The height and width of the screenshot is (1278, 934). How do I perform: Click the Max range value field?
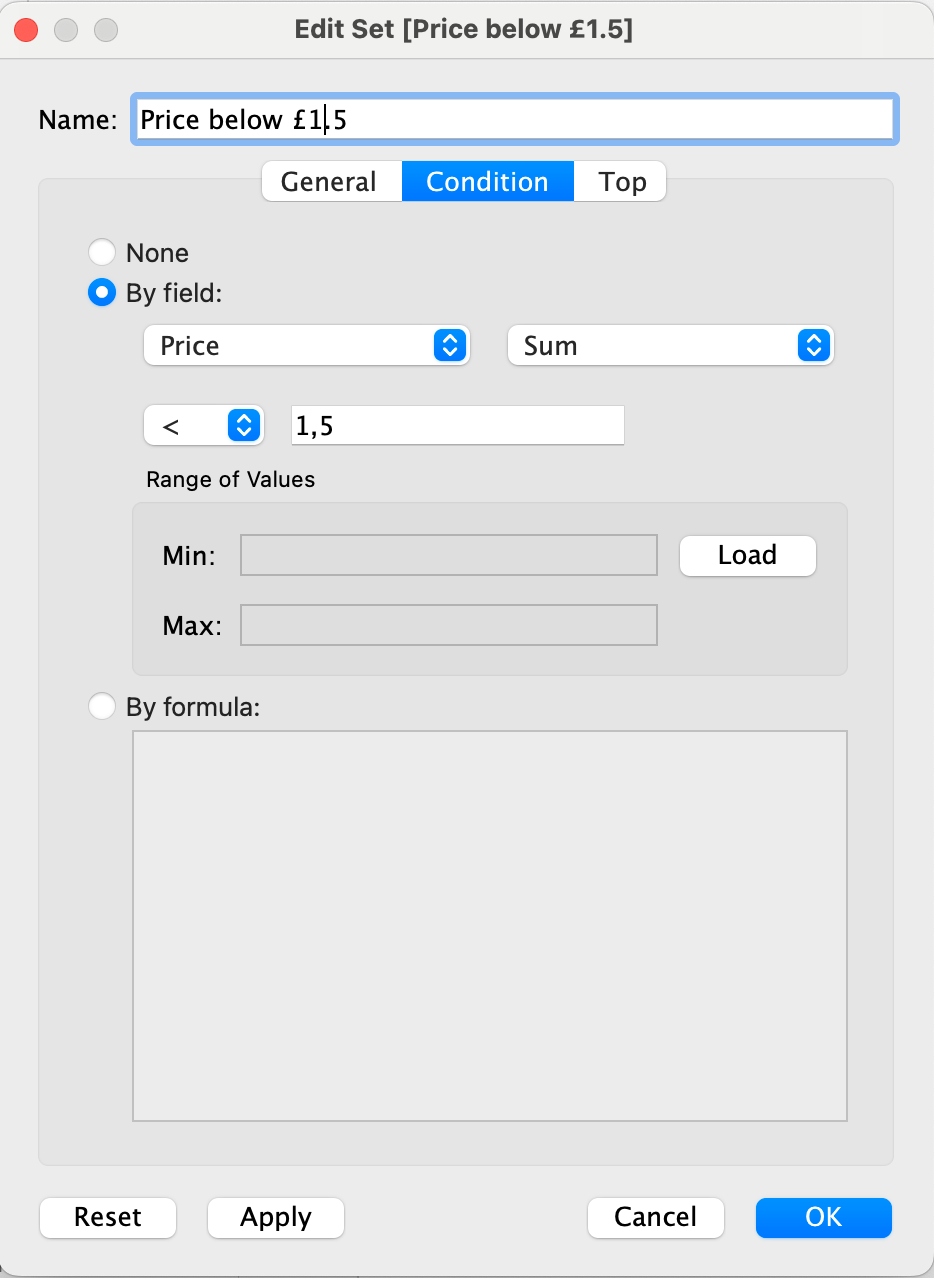(449, 625)
